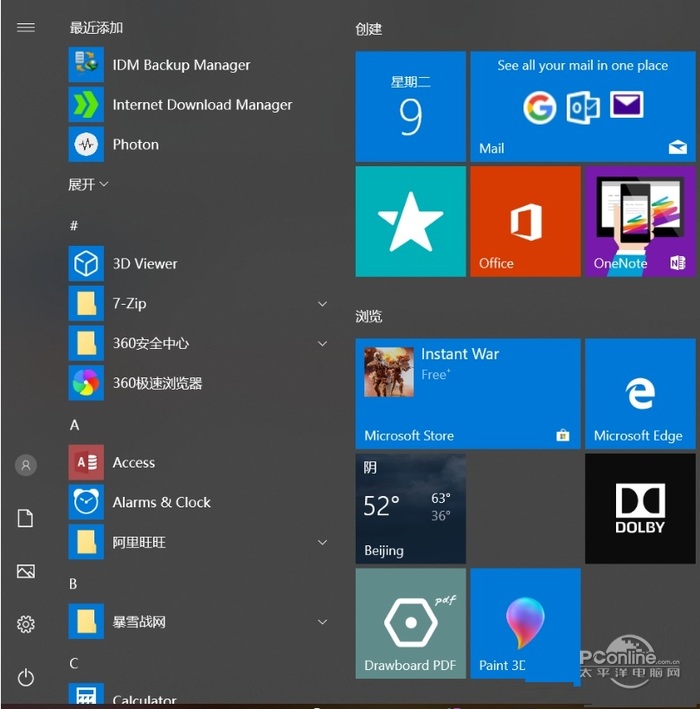
Task: Open 3D Viewer cube icon
Action: [x=86, y=264]
